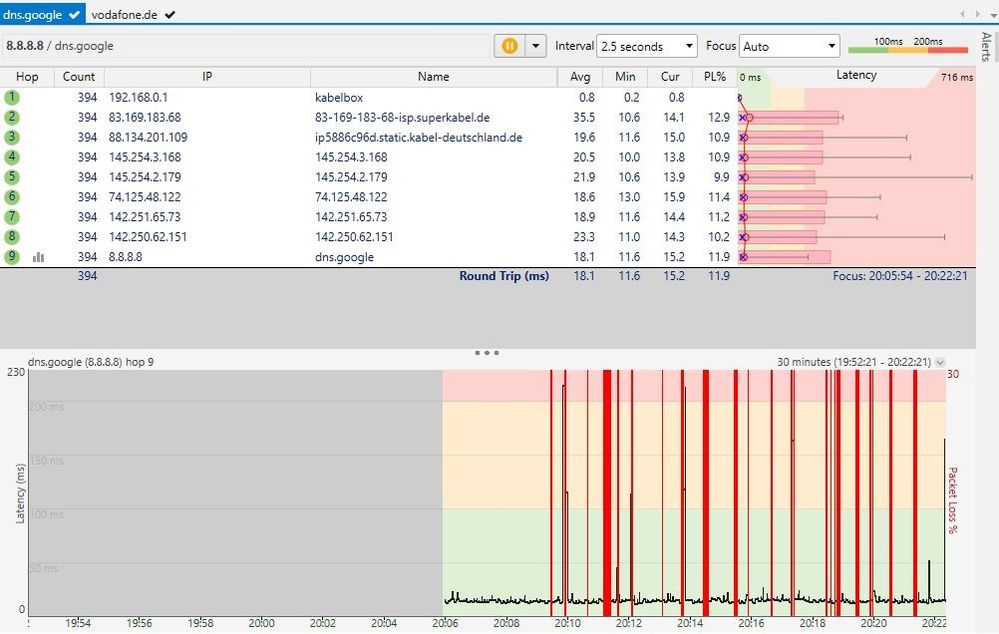Click the green hop 1 circle
The image size is (999, 634).
coord(12,97)
